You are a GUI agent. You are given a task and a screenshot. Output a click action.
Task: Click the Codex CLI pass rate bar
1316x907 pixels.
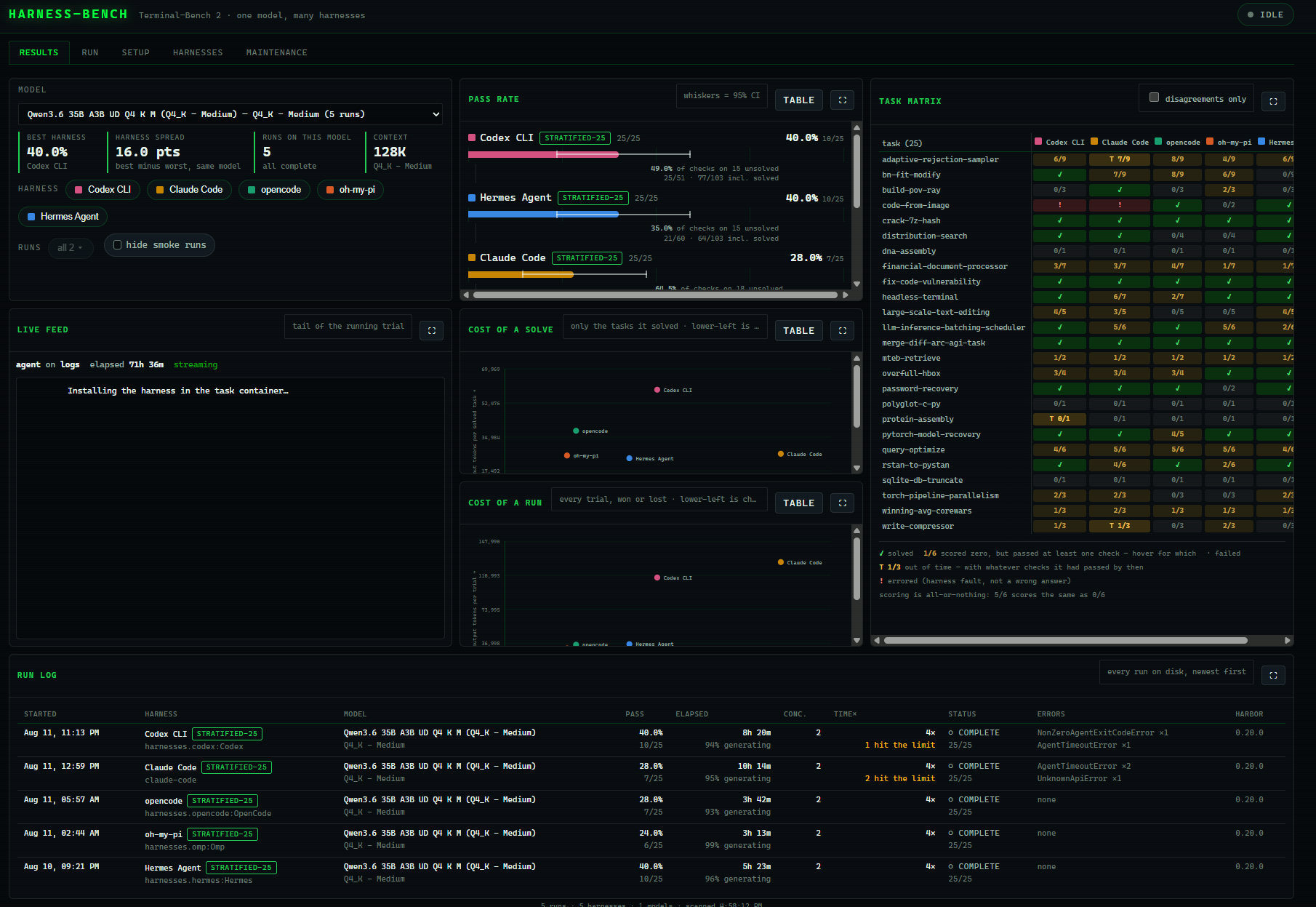(x=543, y=154)
